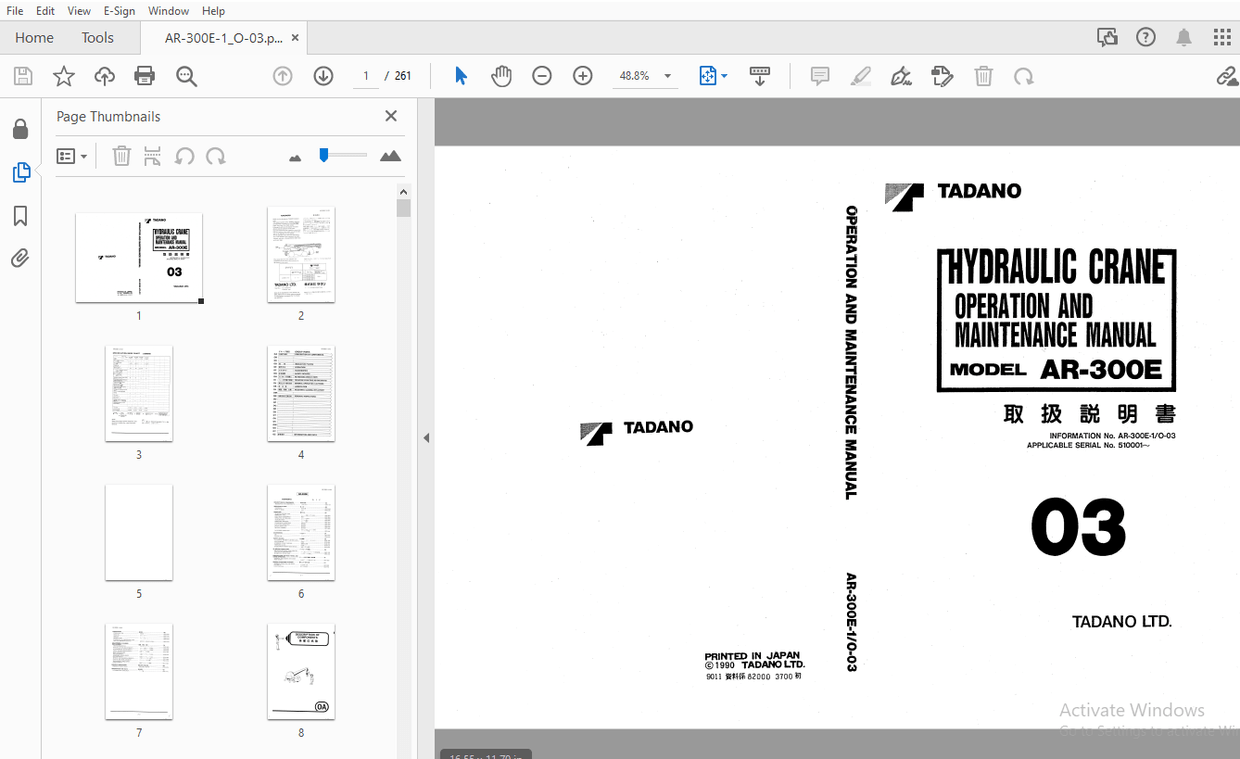
Task: Click the page number input field
Action: 365,75
